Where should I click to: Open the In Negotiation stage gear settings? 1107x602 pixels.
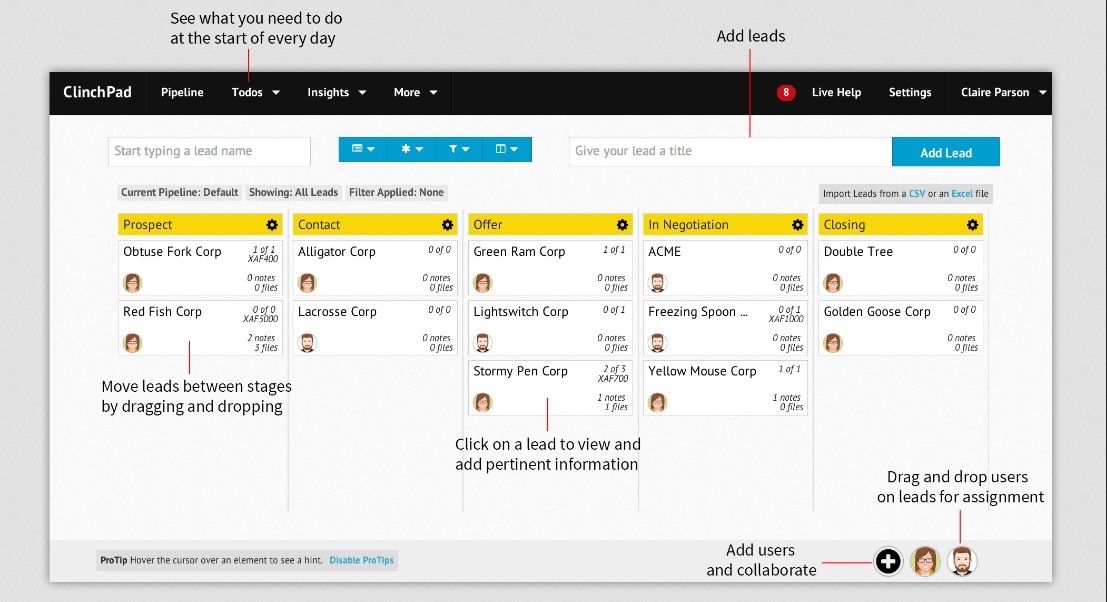point(797,224)
